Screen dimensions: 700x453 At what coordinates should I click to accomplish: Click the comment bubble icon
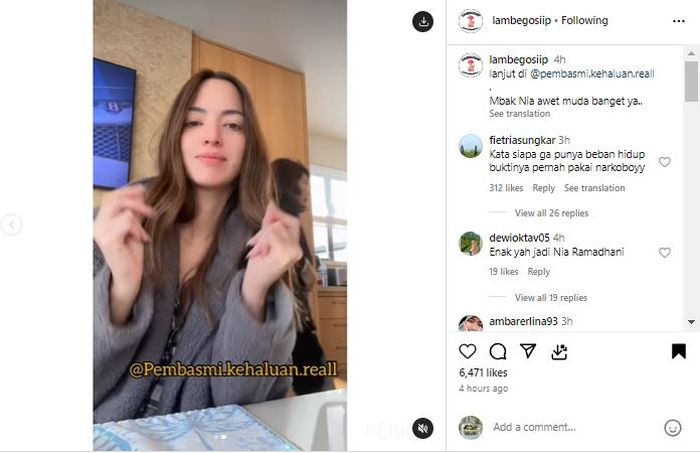tap(498, 352)
